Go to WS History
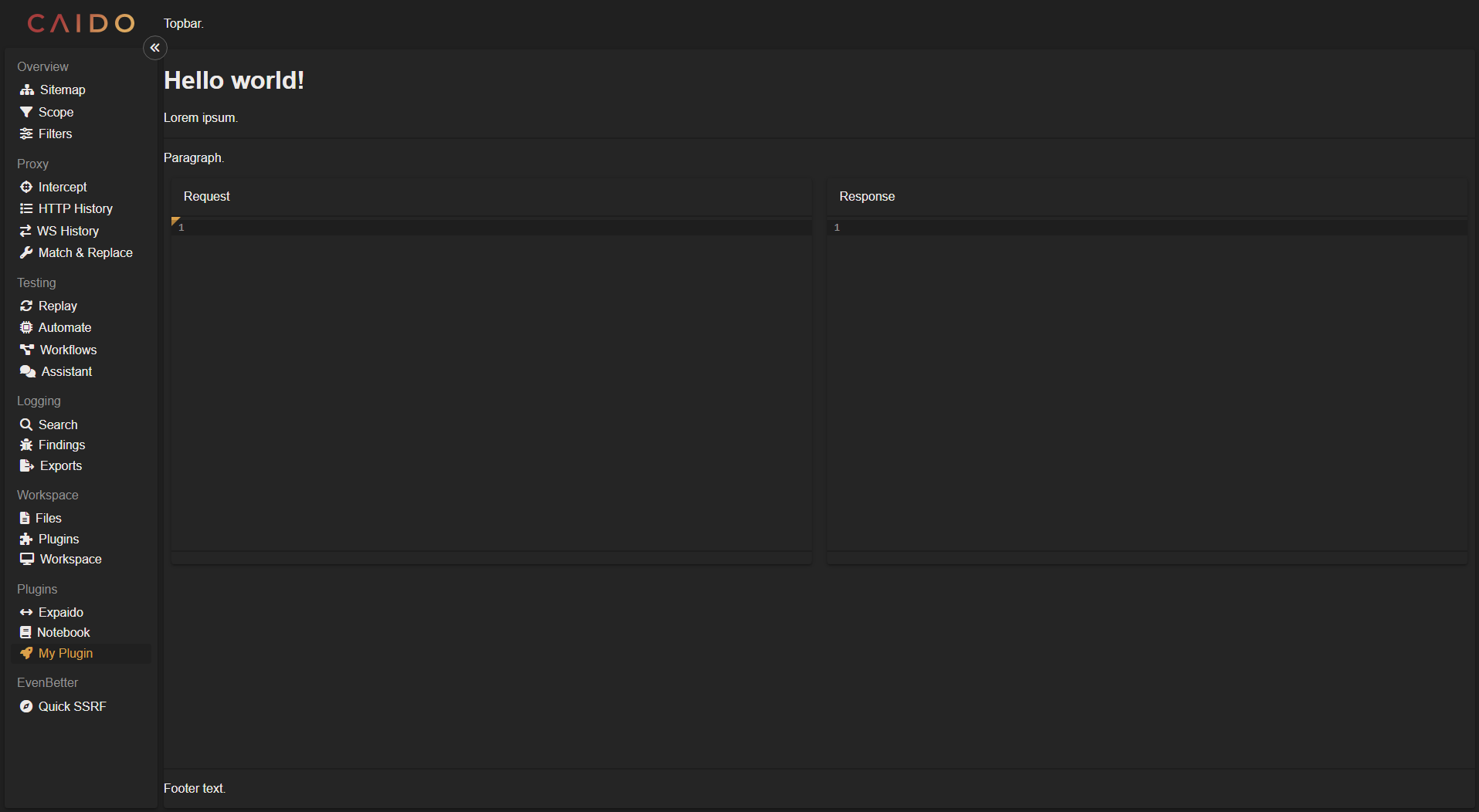 pos(67,232)
